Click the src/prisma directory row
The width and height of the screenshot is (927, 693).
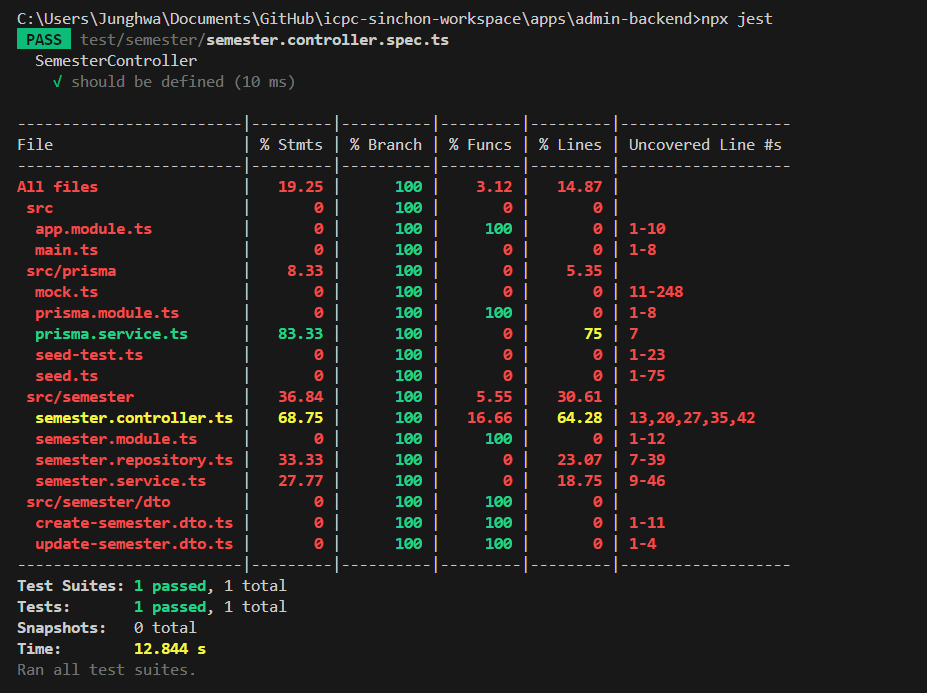pos(71,271)
